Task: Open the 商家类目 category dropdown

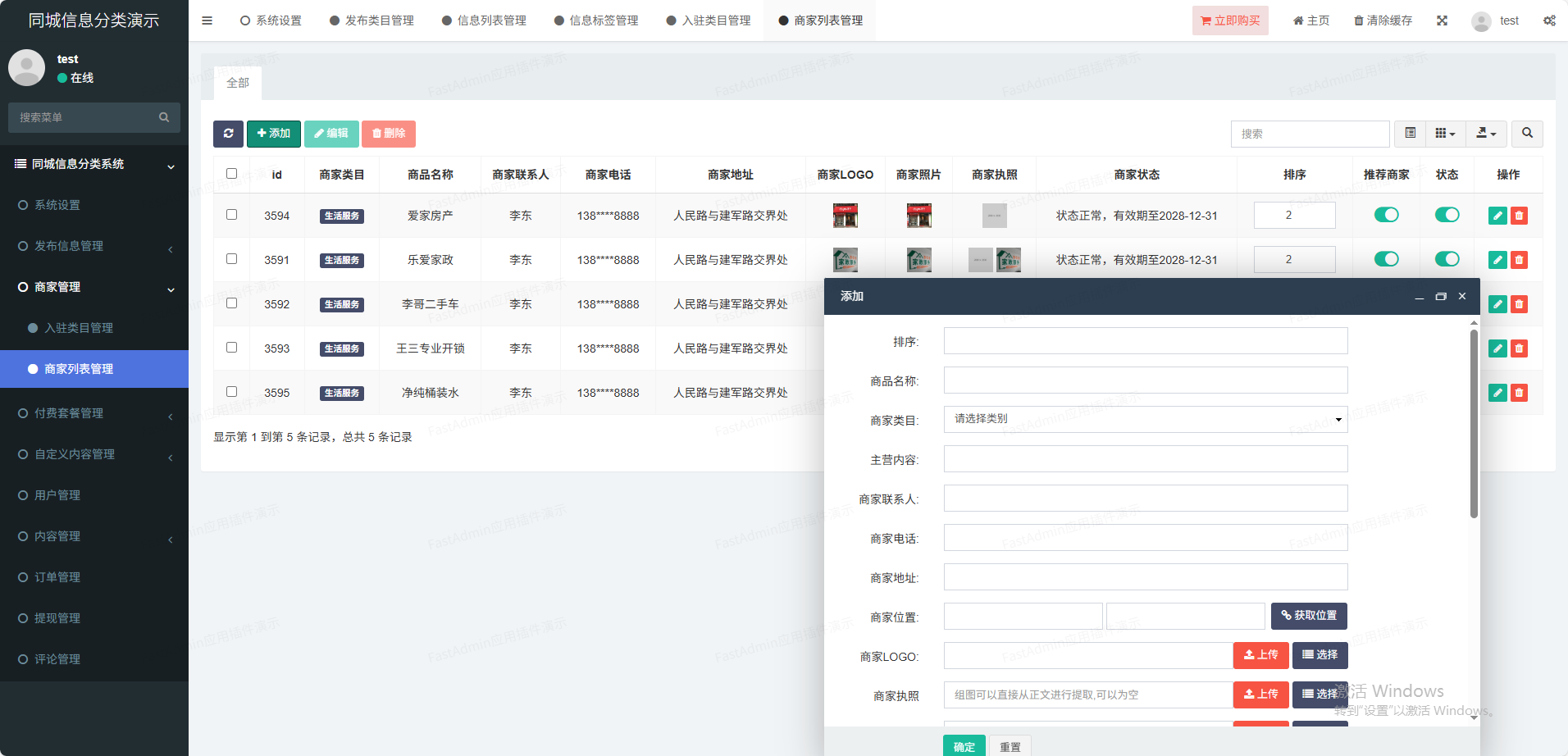Action: point(1145,419)
